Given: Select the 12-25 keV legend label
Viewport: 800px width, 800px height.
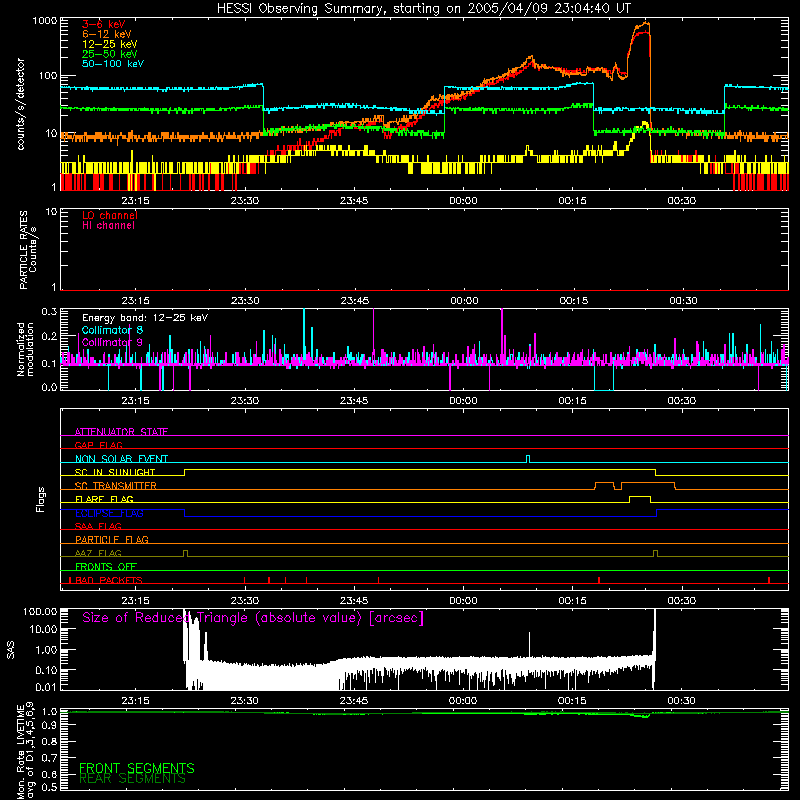Looking at the screenshot, I should pyautogui.click(x=110, y=44).
